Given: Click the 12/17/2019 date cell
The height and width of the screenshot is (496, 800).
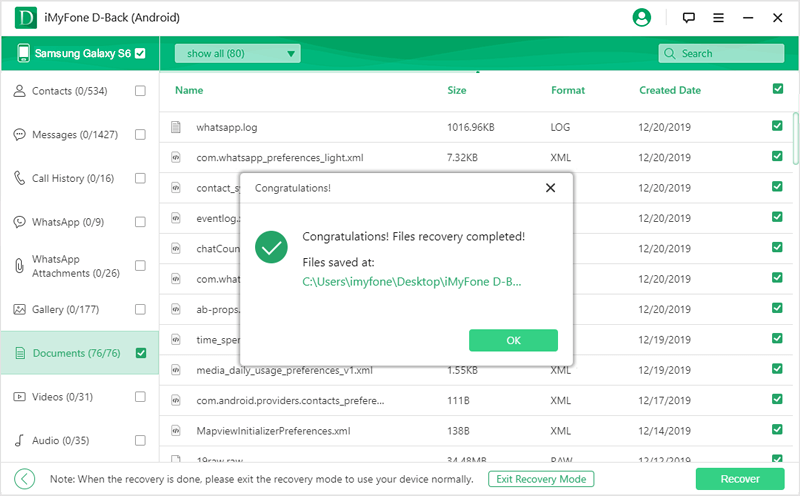Looking at the screenshot, I should 664,401.
